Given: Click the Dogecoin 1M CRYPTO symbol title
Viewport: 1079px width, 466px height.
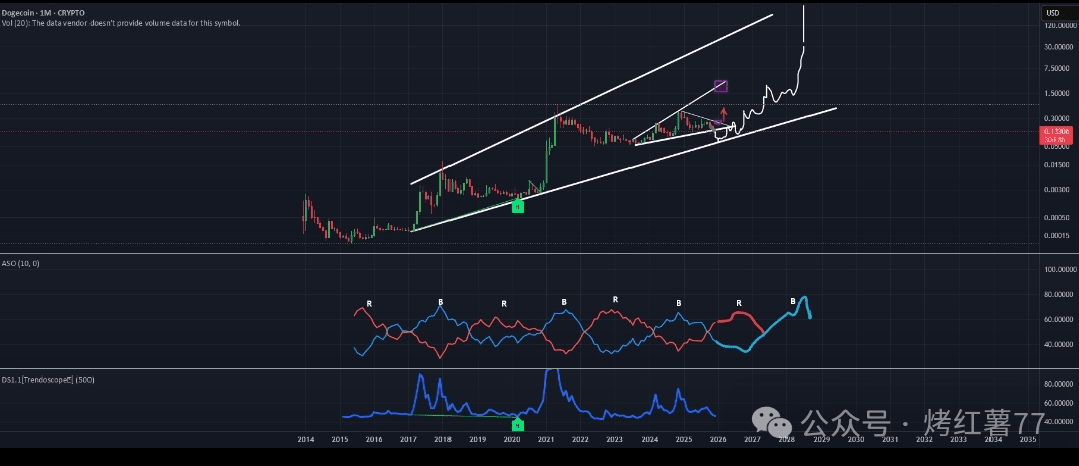Looking at the screenshot, I should tap(43, 13).
